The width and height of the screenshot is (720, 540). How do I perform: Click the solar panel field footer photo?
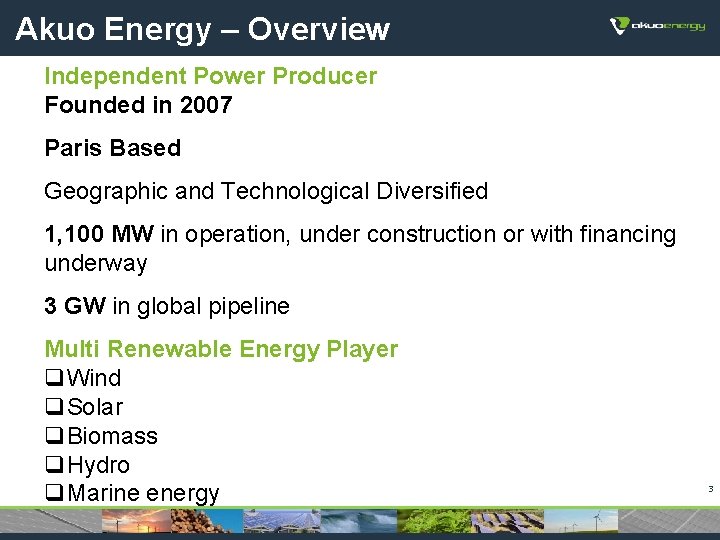[507, 521]
